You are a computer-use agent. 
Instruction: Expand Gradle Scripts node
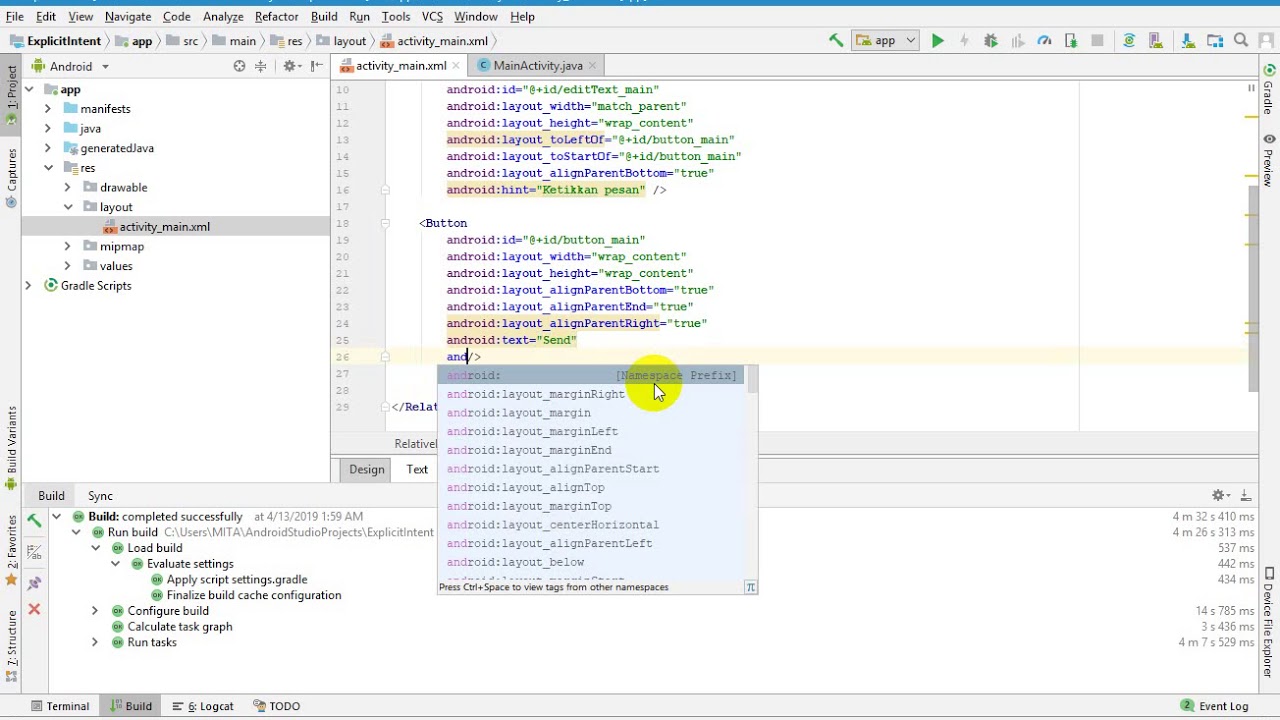tap(28, 285)
